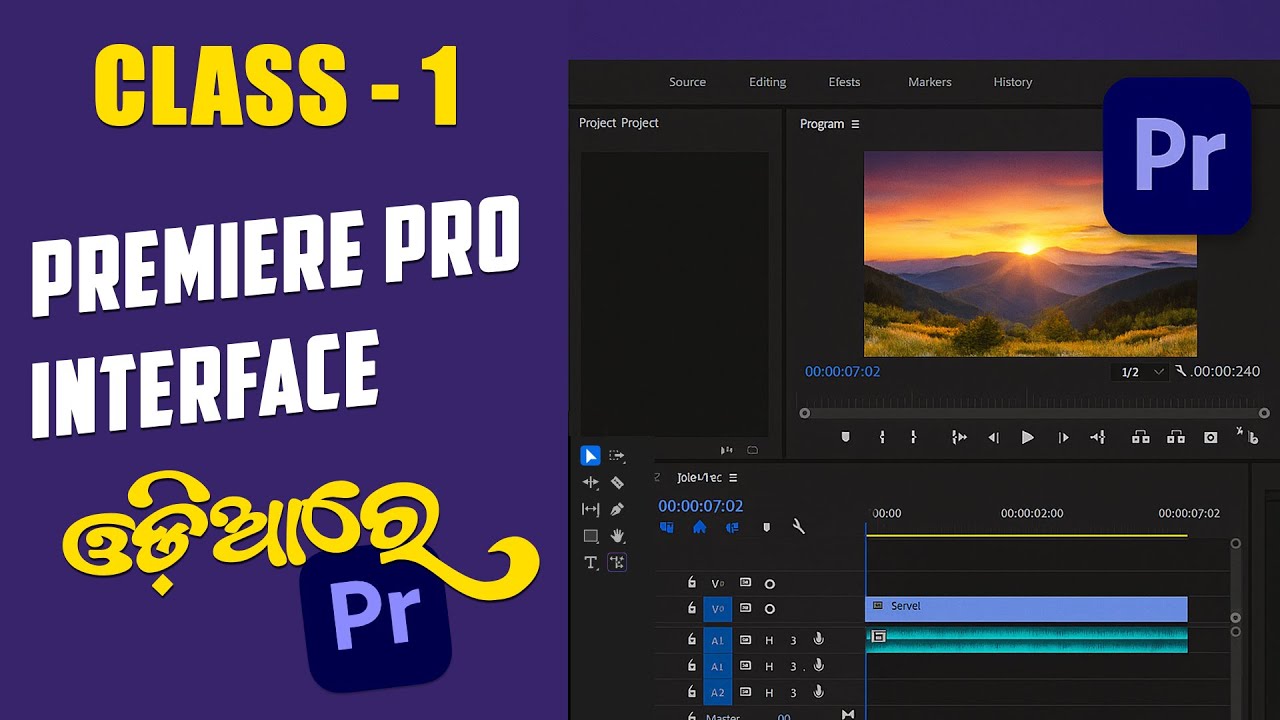
Task: Switch to the Efests tab
Action: 844,82
